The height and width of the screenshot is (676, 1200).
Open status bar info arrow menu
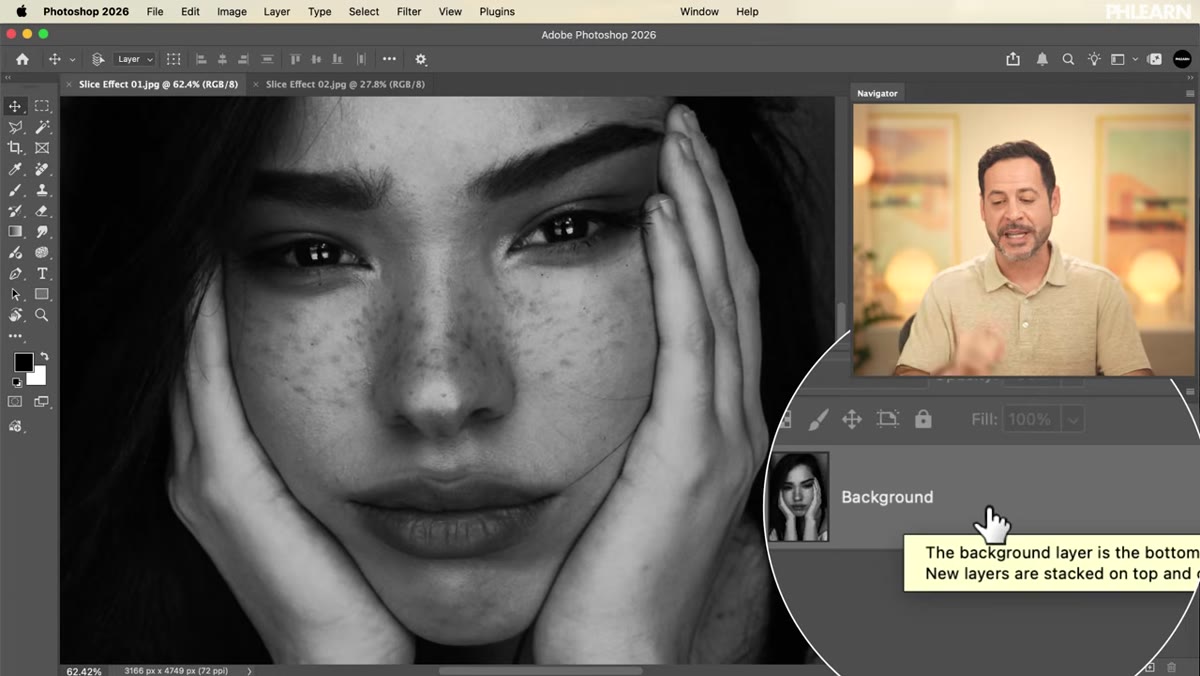[249, 671]
